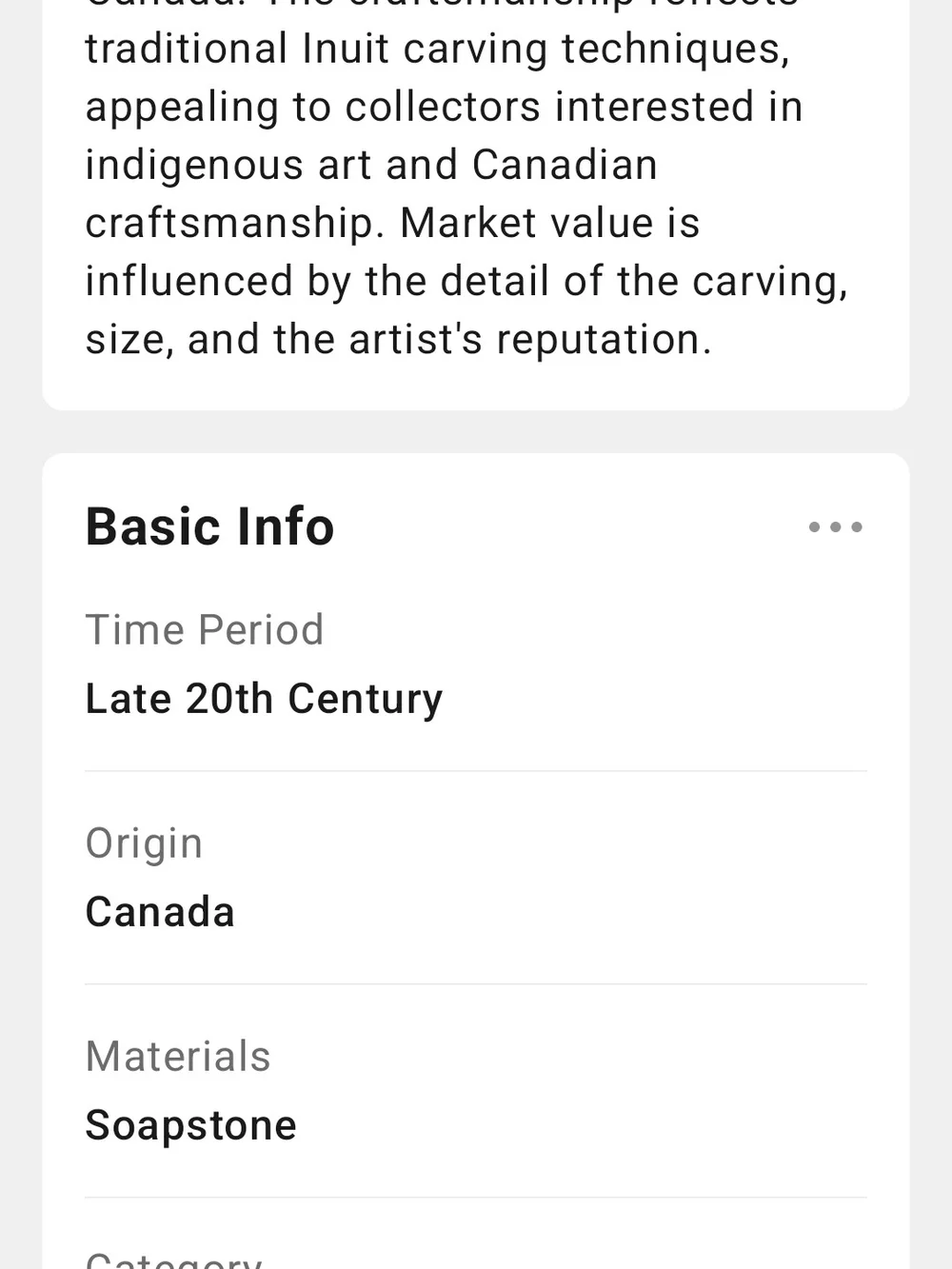The image size is (952, 1269).
Task: Tap the Soapstone material value
Action: click(x=190, y=1125)
